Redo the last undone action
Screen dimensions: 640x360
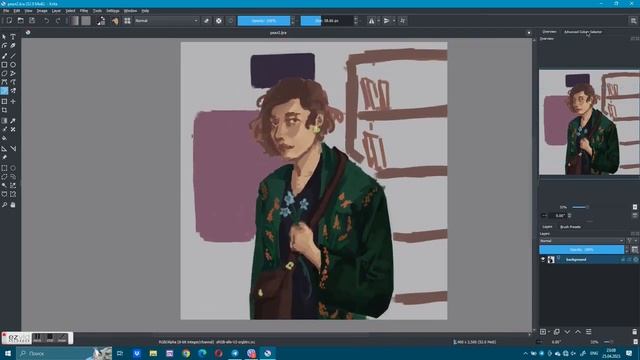tap(58, 20)
